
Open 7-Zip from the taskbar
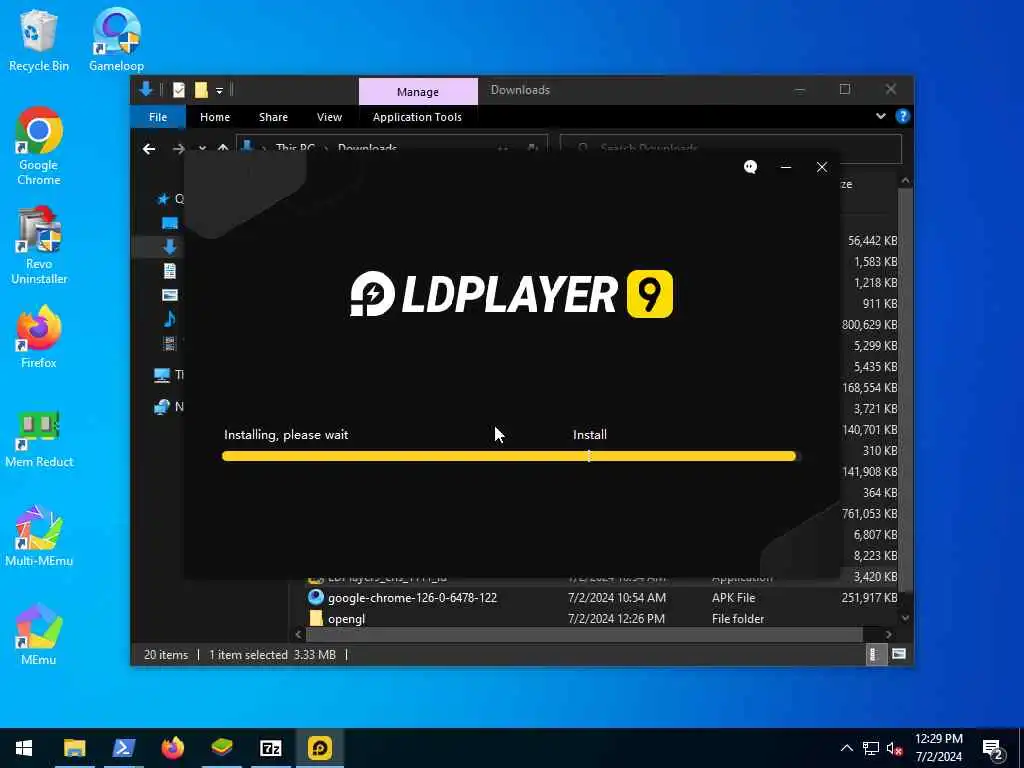270,748
